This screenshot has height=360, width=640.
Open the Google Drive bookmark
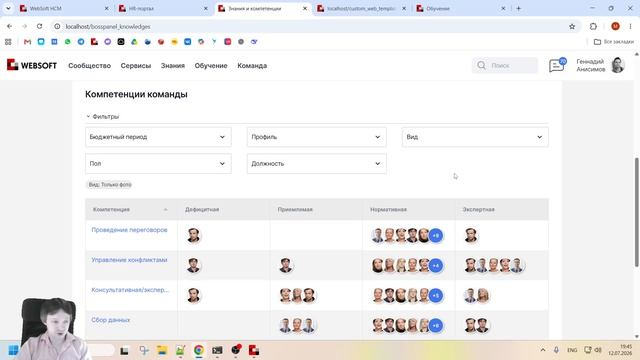134,42
